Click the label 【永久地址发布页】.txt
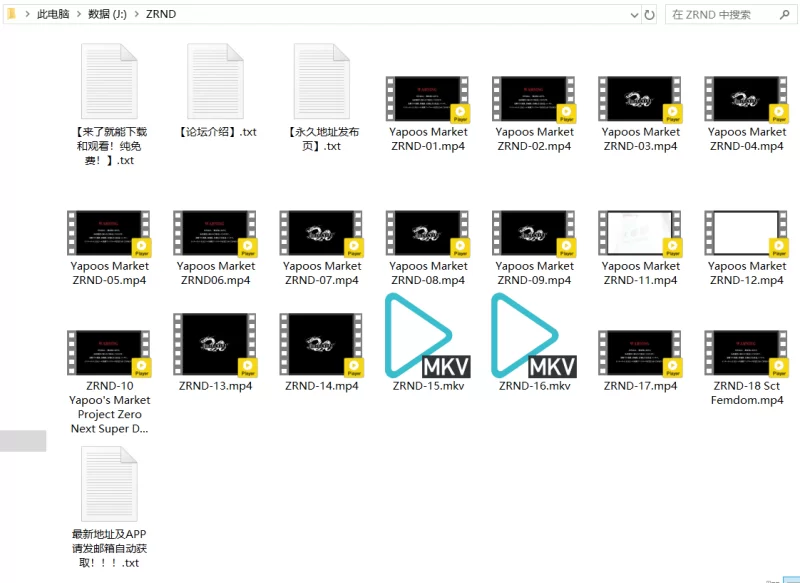This screenshot has width=800, height=583. [x=321, y=139]
